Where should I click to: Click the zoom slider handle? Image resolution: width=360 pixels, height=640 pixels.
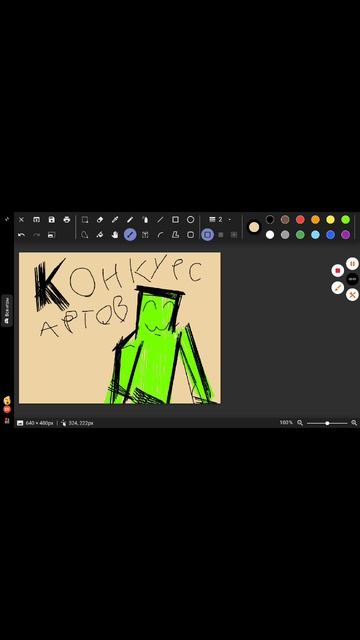point(327,423)
